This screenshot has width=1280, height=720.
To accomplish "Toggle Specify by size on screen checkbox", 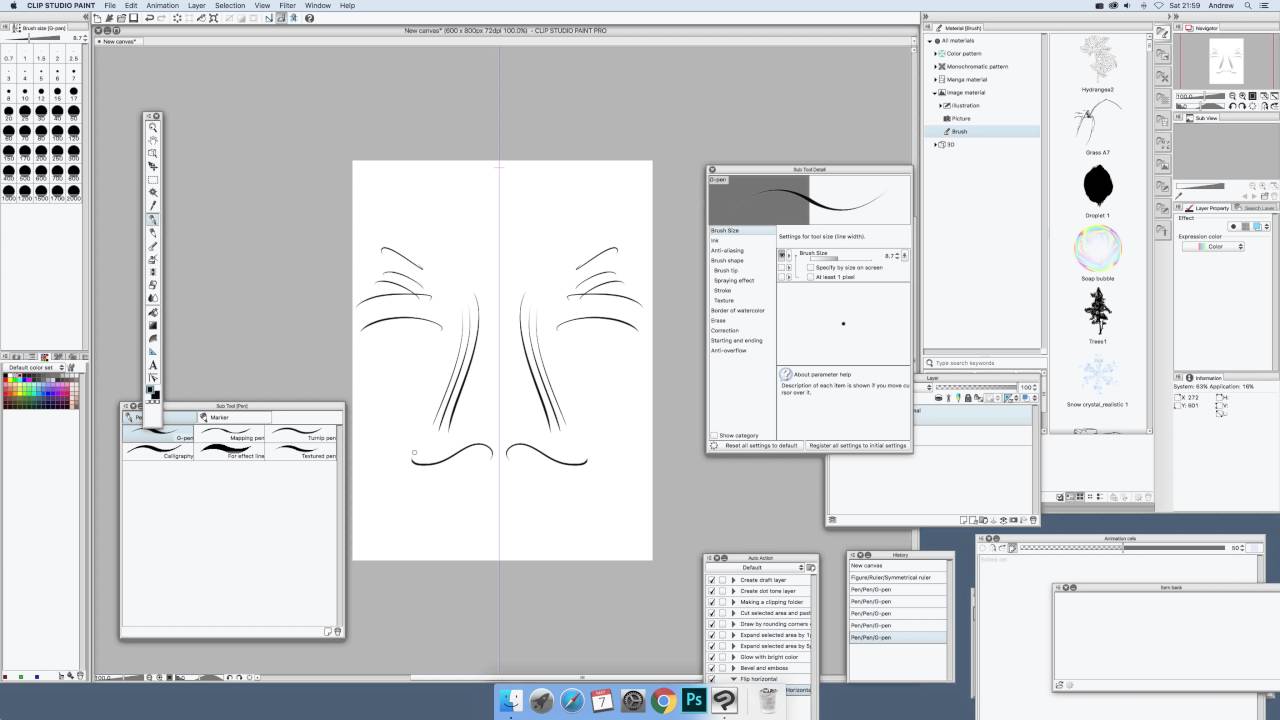I will (x=811, y=268).
